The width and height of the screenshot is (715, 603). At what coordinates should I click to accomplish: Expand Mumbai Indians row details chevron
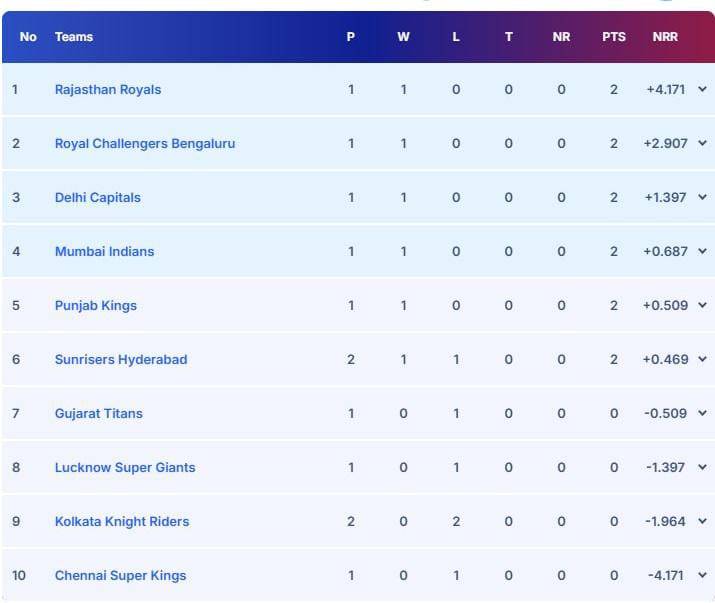point(702,251)
